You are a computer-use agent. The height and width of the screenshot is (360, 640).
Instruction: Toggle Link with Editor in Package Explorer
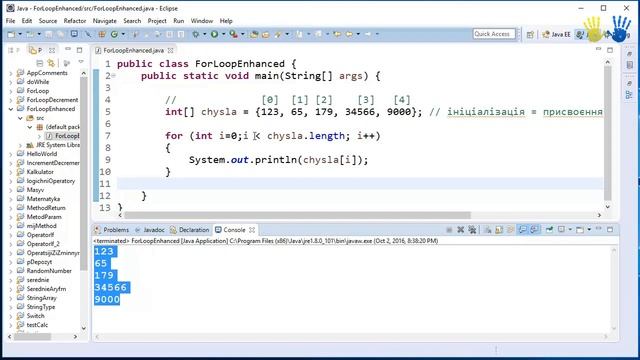point(51,63)
